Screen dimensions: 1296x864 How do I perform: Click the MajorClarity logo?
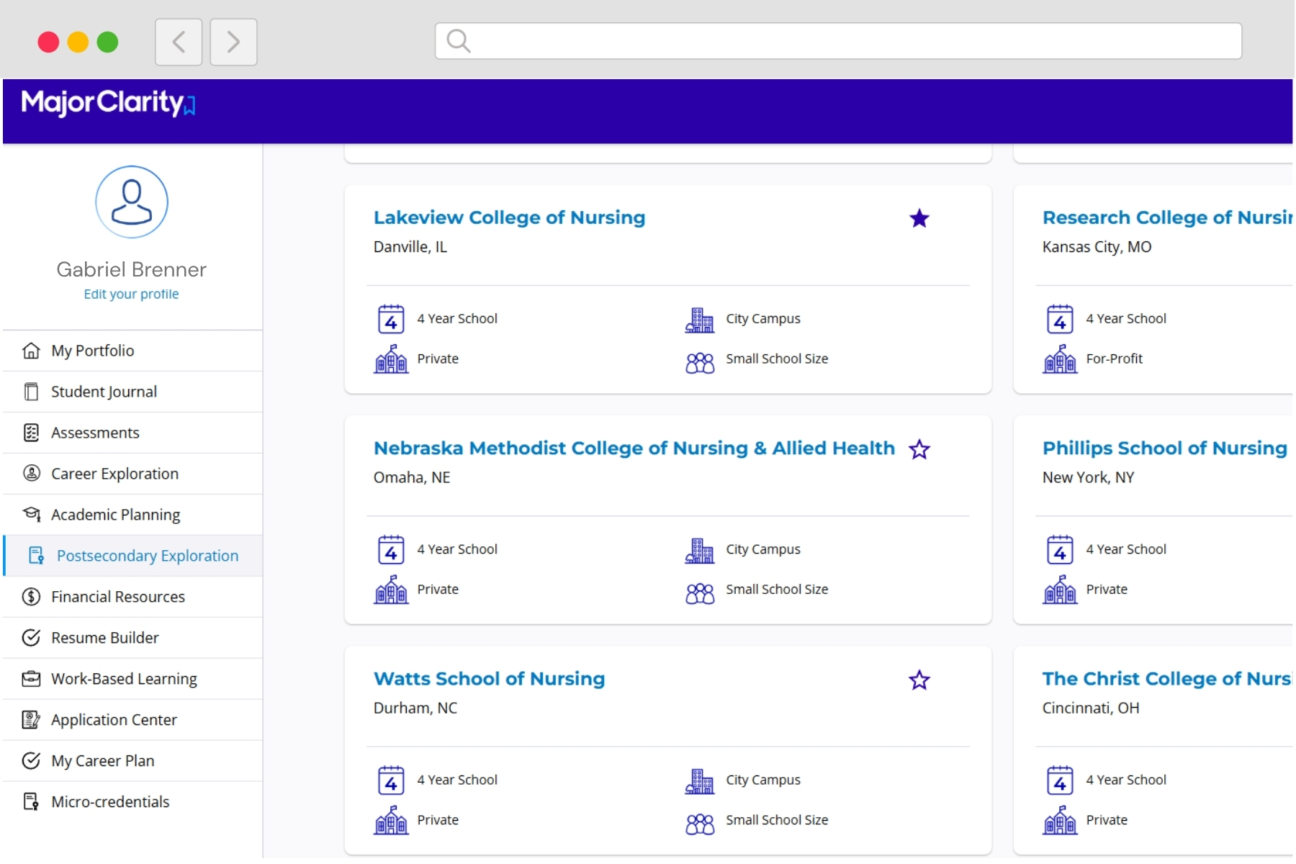point(108,103)
